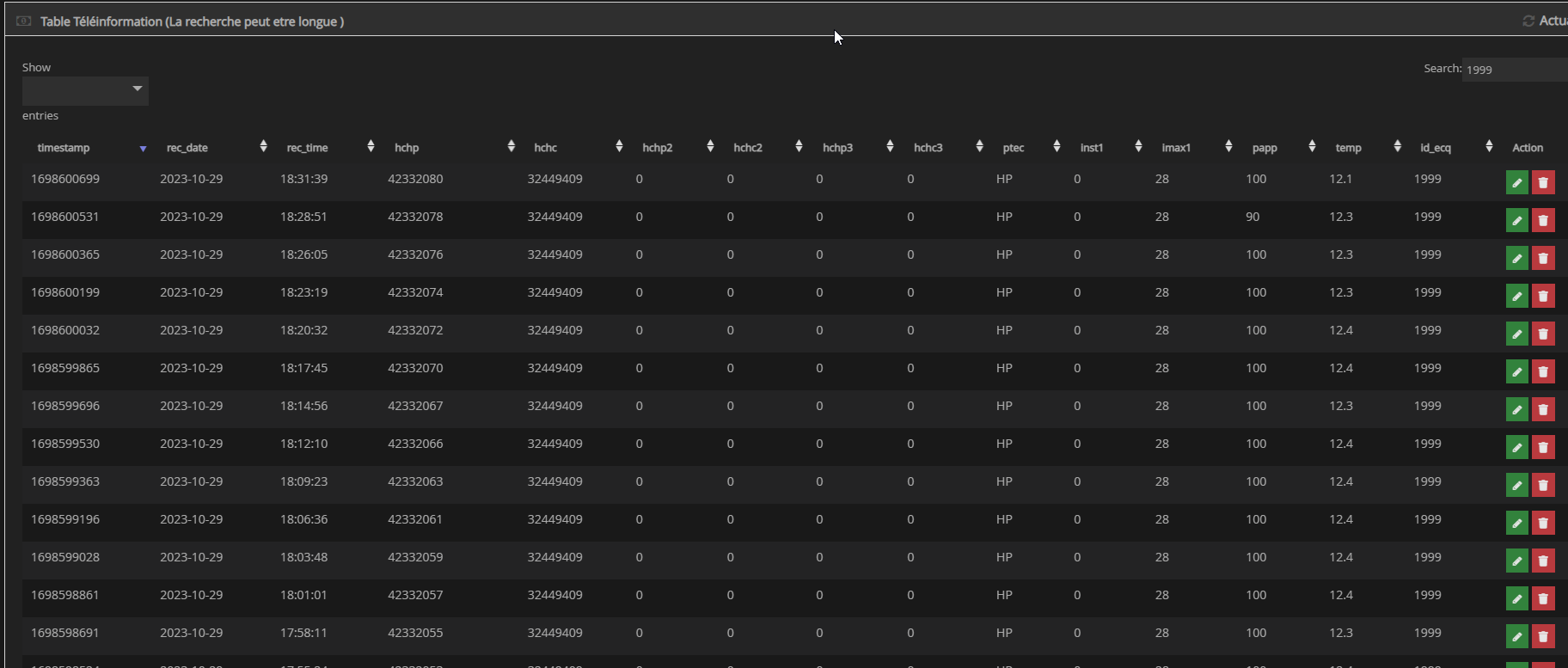Viewport: 1568px width, 668px height.
Task: Delete the row recorded at 17:58:11
Action: pyautogui.click(x=1543, y=636)
